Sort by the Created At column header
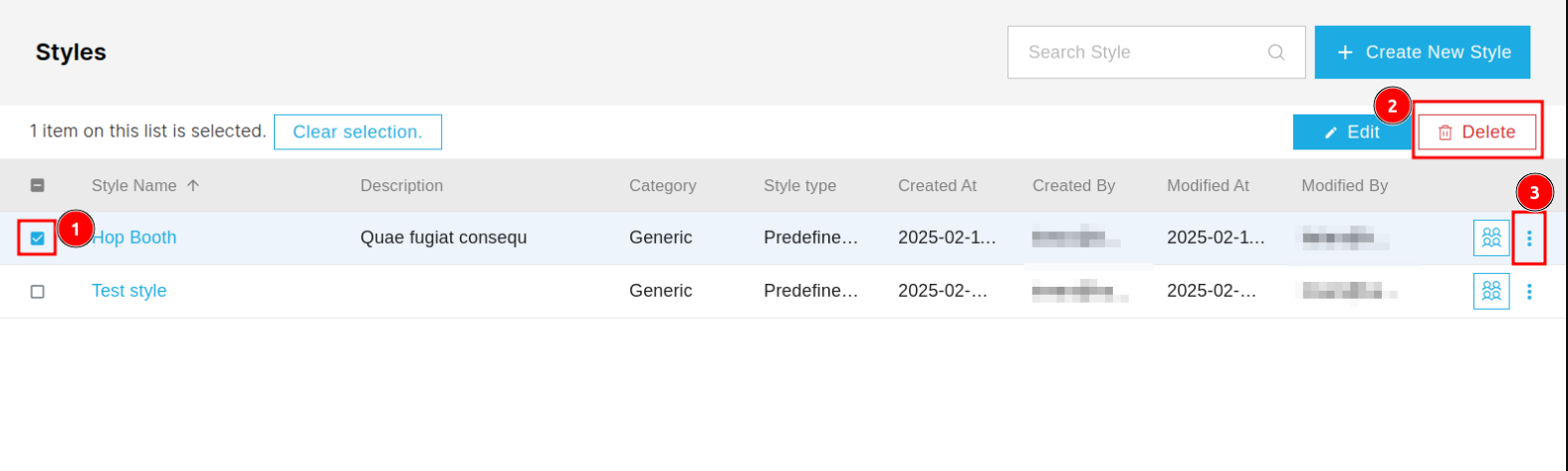The height and width of the screenshot is (471, 1568). click(x=937, y=185)
